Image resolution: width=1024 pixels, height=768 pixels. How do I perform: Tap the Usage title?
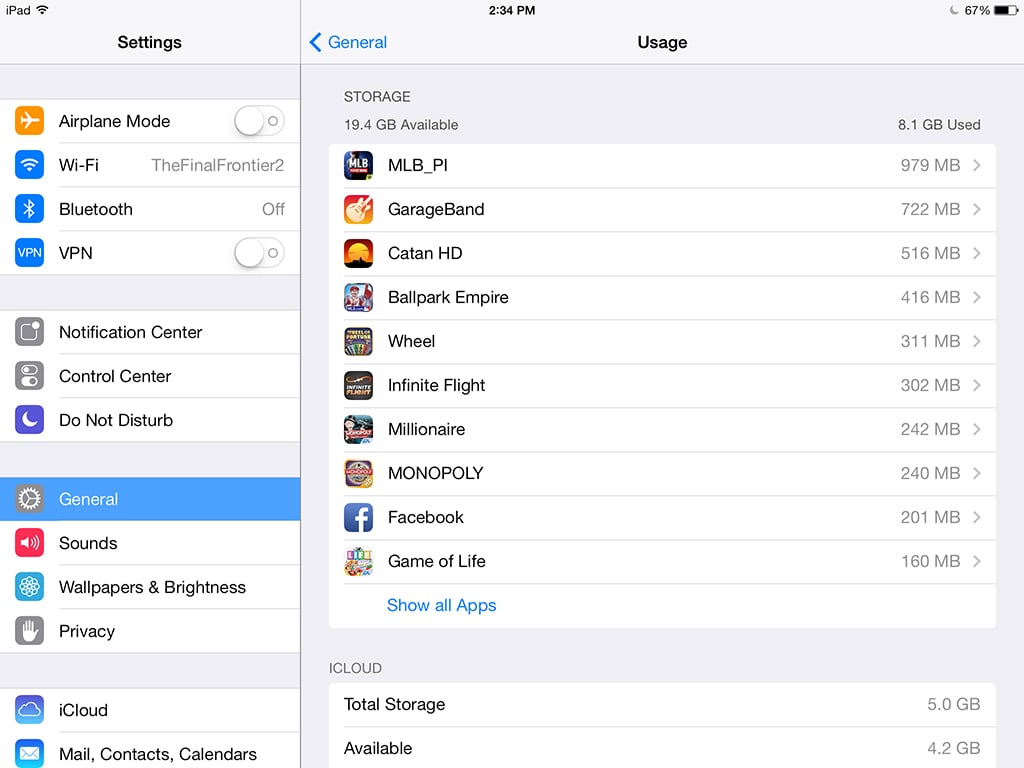[x=662, y=42]
